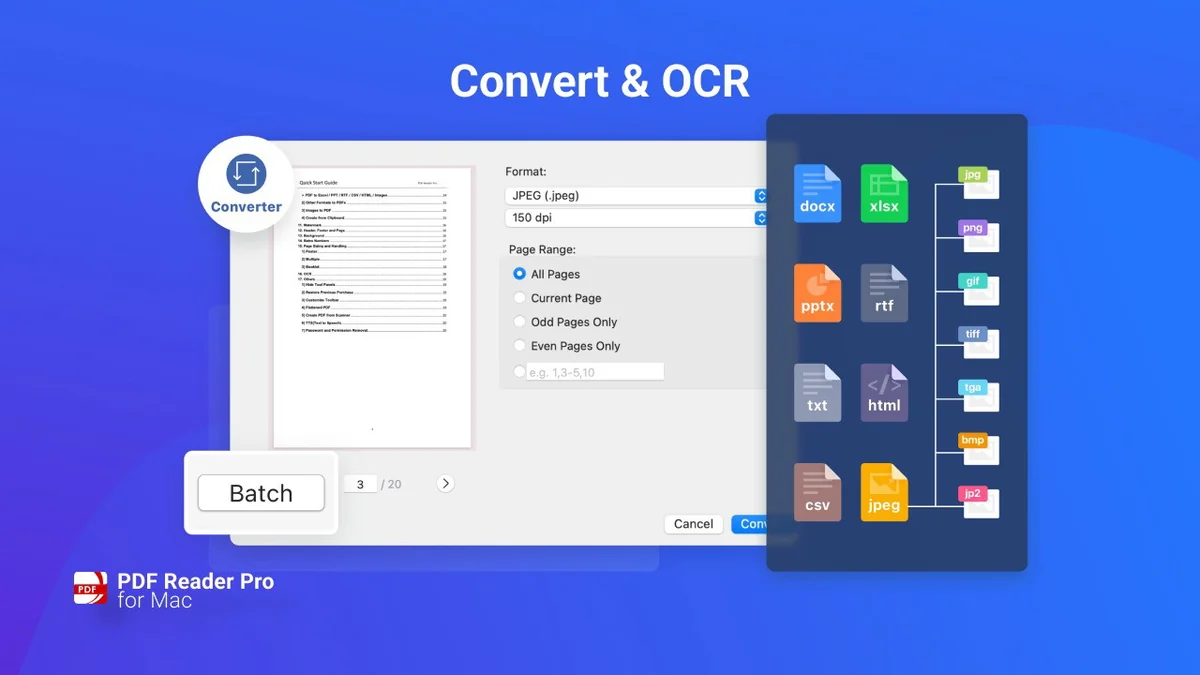Viewport: 1200px width, 675px height.
Task: Click the custom page range input field
Action: pos(595,372)
